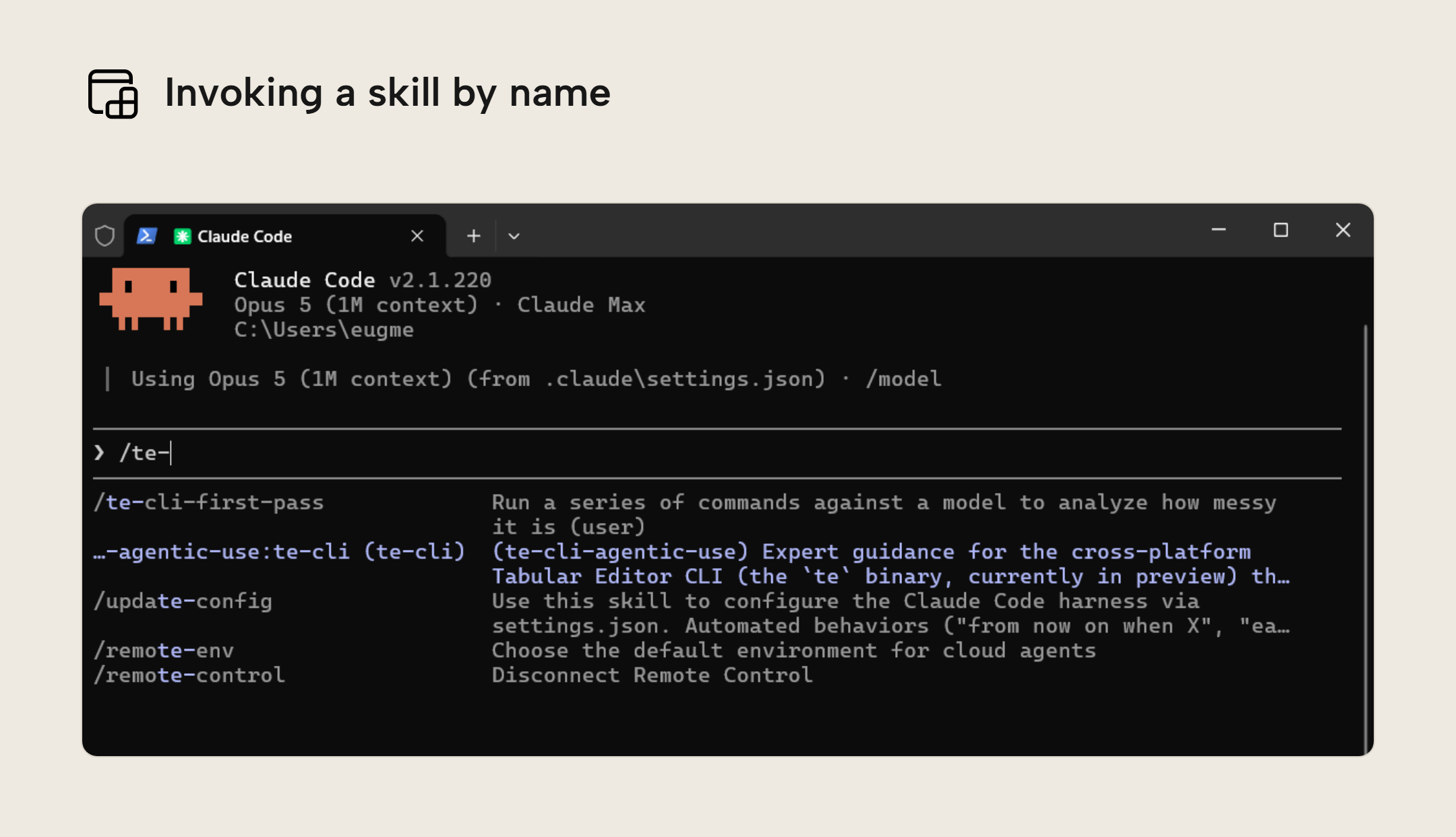Viewport: 1456px width, 837px height.
Task: Click the Claude Code pixel mascot logo
Action: tap(151, 299)
